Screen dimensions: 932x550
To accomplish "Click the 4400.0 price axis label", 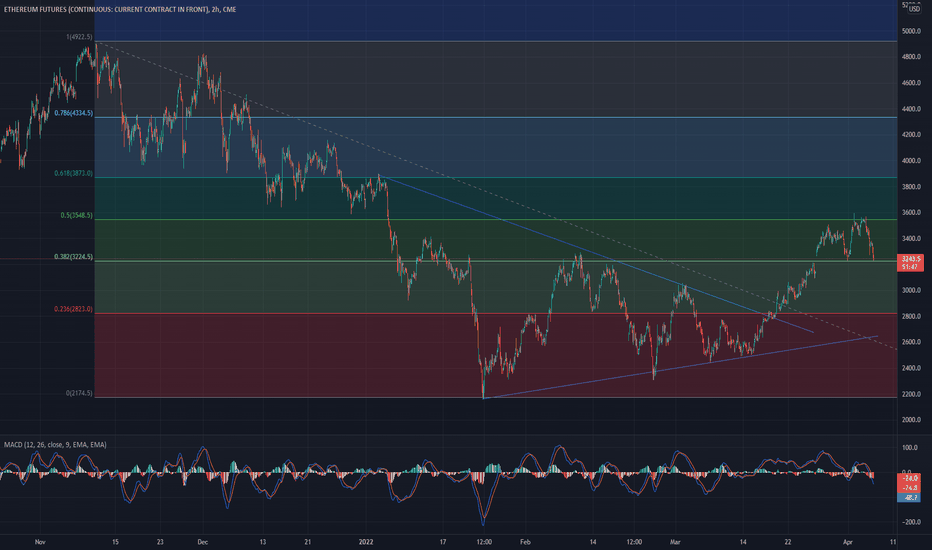I will [911, 109].
